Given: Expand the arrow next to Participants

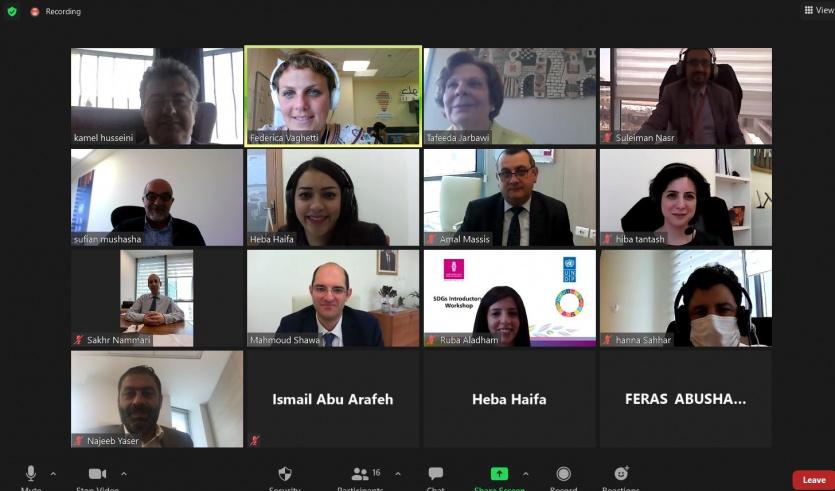Looking at the screenshot, I should (x=398, y=473).
